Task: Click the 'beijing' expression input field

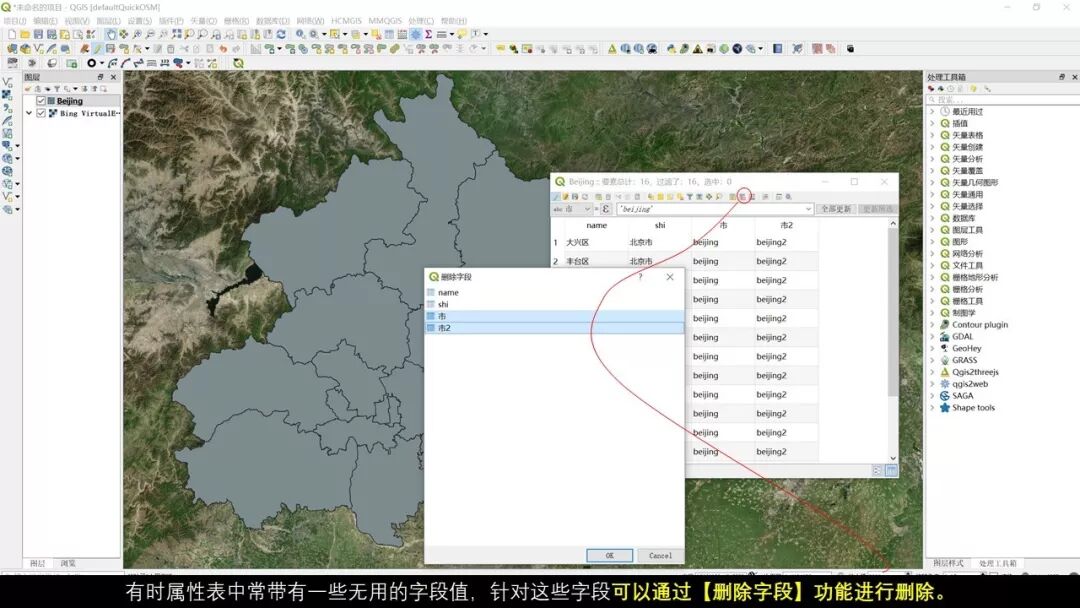Action: (710, 209)
